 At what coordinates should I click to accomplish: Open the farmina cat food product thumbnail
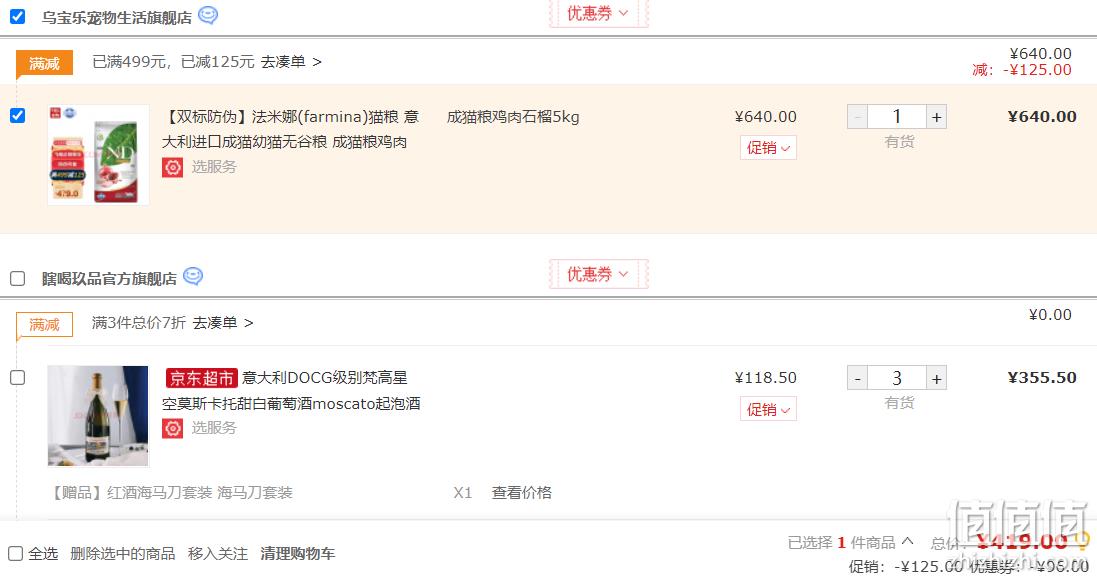[x=98, y=155]
